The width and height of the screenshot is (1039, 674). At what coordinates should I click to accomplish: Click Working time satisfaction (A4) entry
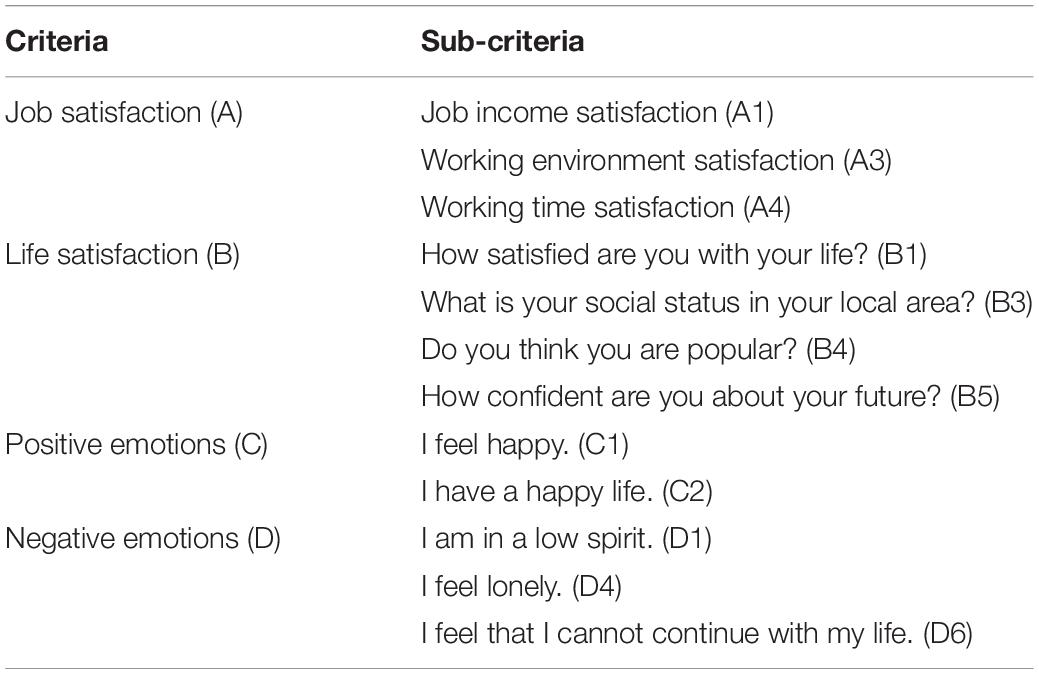(606, 207)
